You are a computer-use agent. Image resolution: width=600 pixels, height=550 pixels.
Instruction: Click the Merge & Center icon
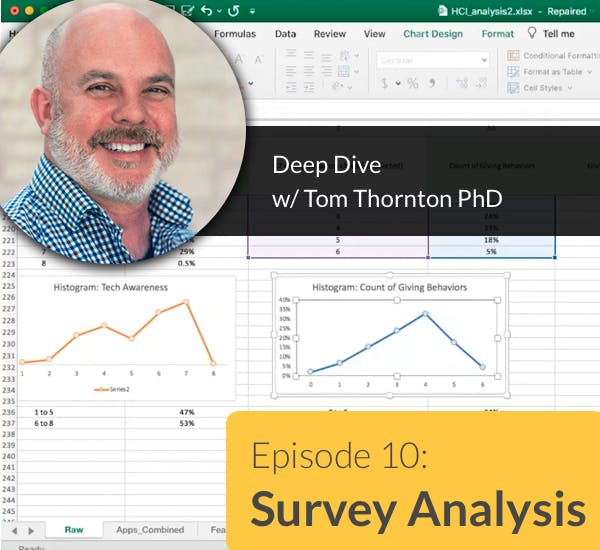344,71
